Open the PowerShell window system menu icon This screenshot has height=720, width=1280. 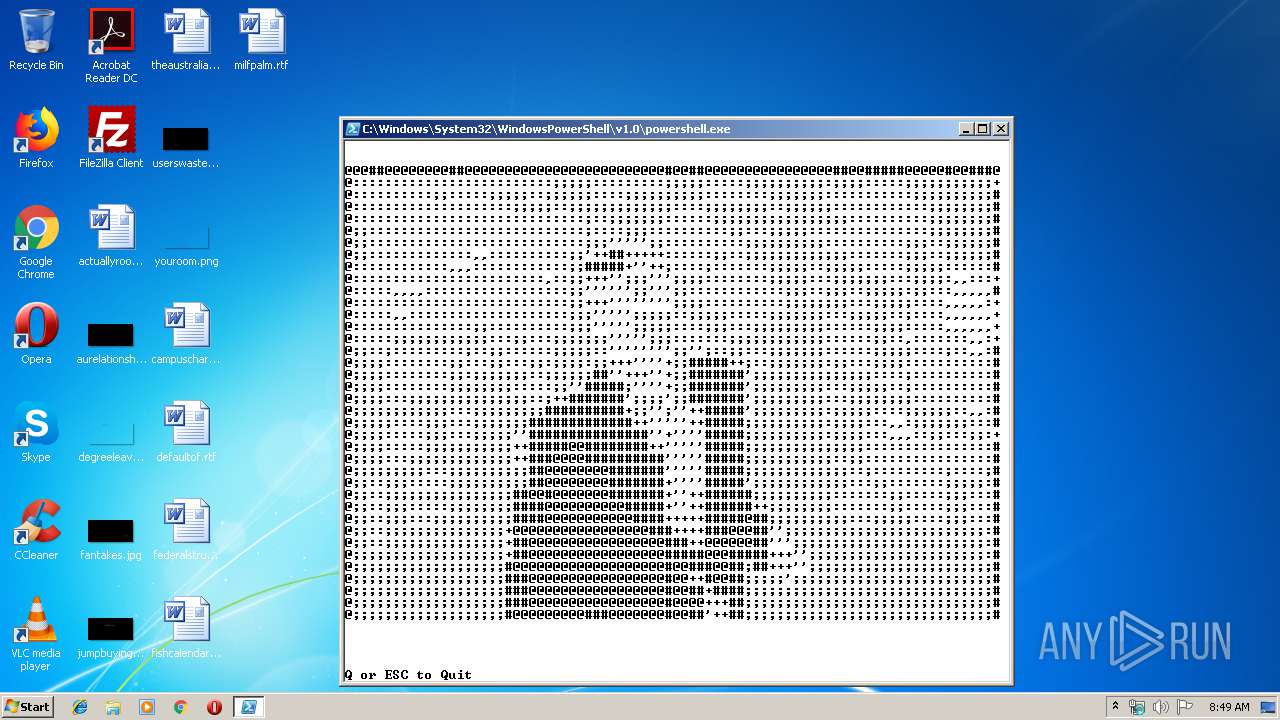(x=353, y=129)
